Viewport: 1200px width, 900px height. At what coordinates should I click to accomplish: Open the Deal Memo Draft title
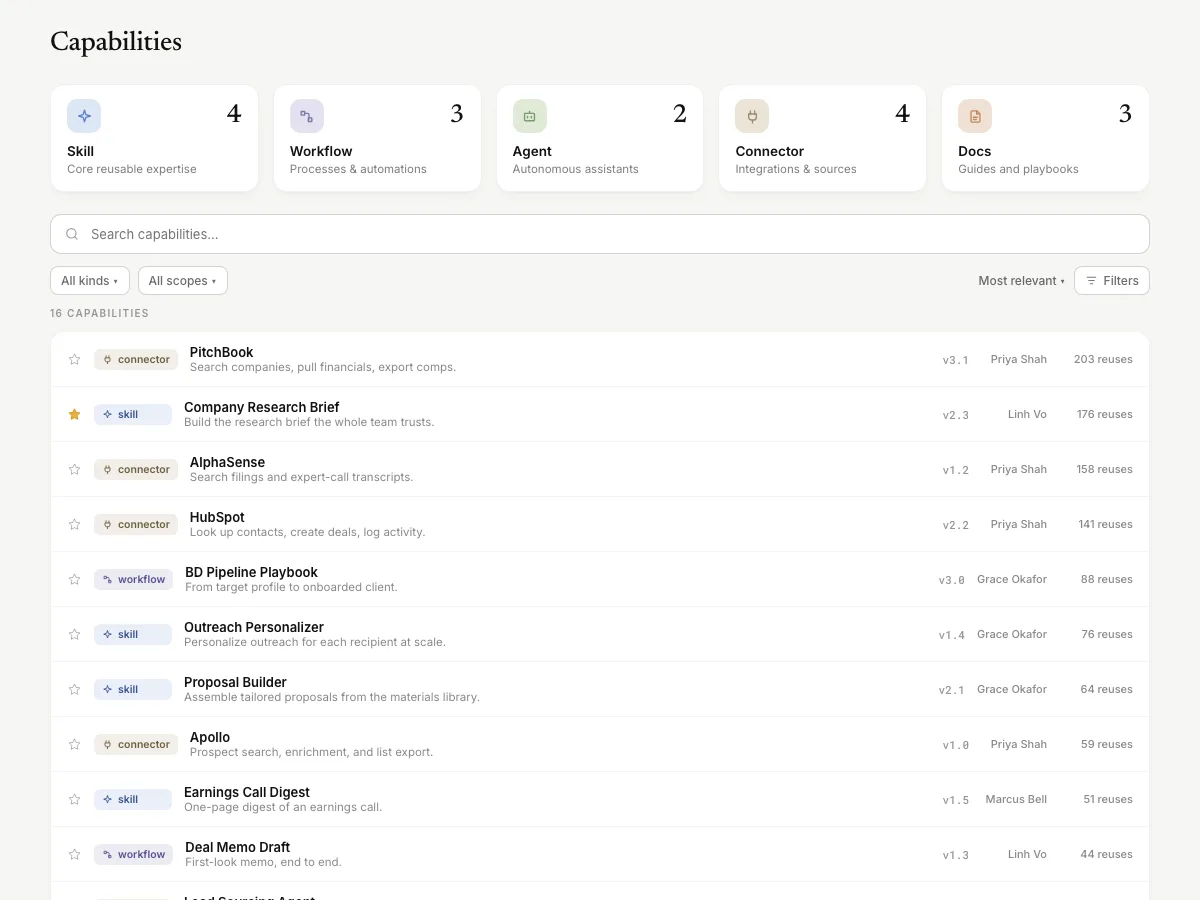(x=237, y=847)
